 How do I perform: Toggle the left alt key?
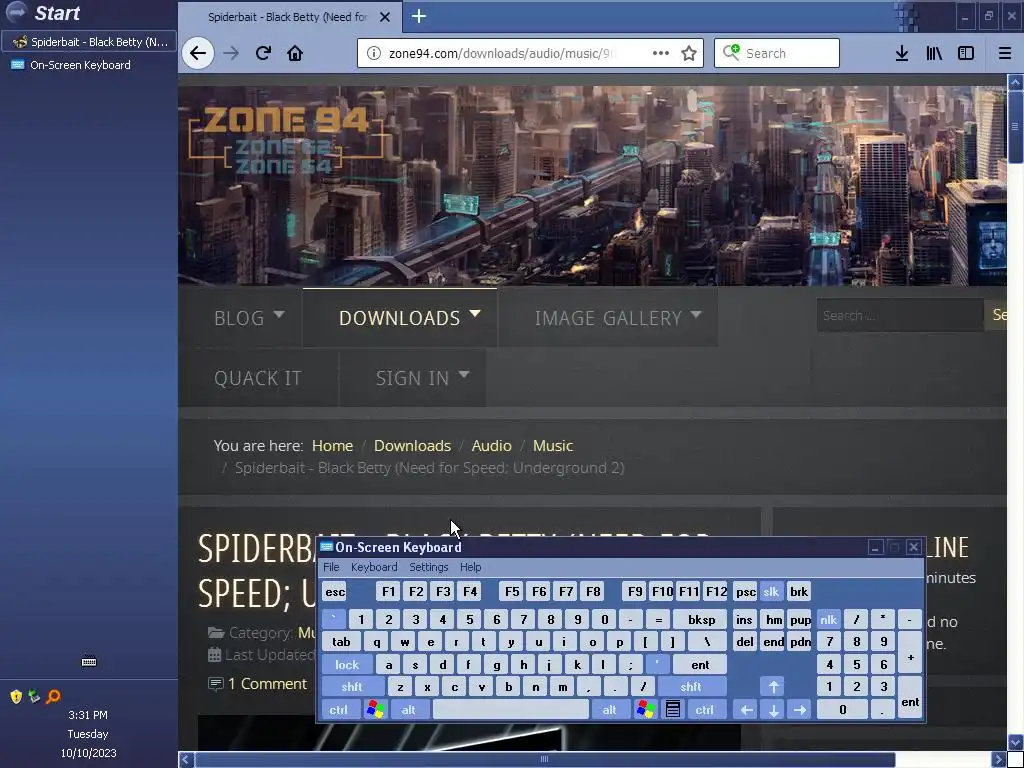click(409, 710)
